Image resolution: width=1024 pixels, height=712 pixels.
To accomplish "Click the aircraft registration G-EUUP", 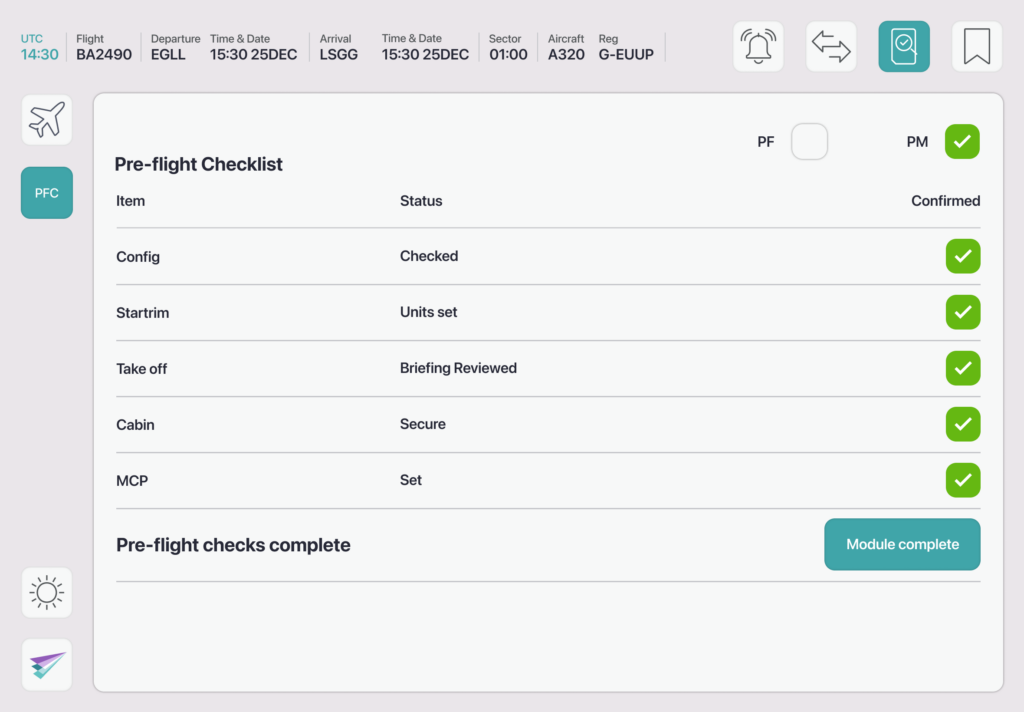I will click(626, 54).
